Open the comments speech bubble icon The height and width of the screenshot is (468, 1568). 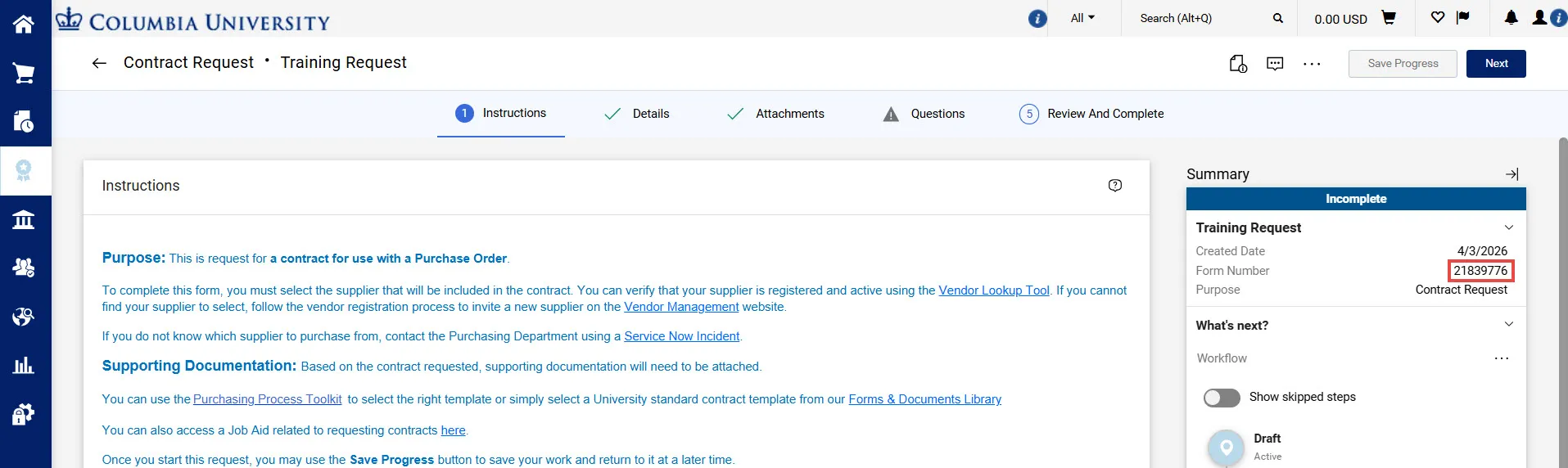(x=1275, y=63)
